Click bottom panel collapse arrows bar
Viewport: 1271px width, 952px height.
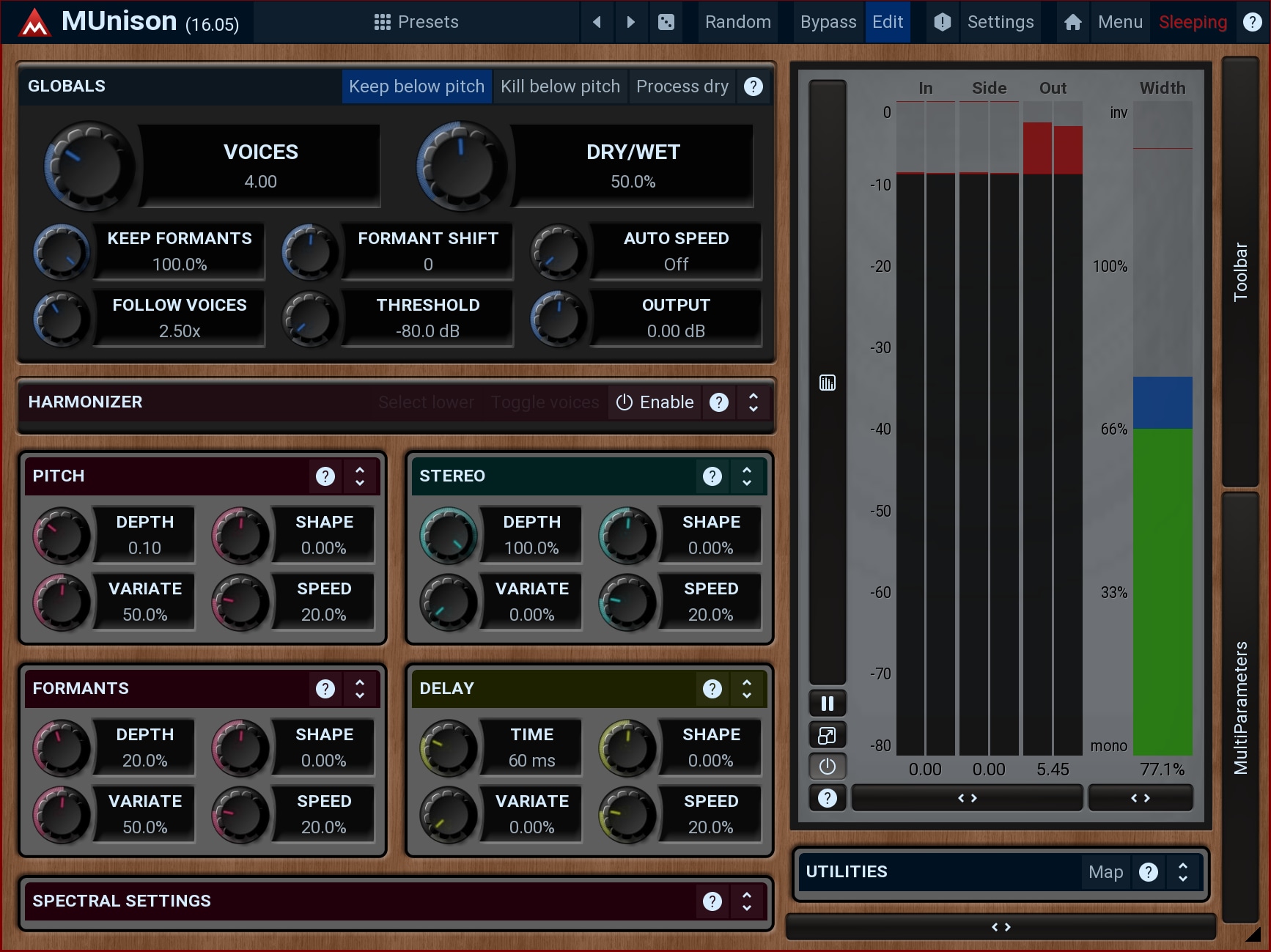[x=1001, y=927]
